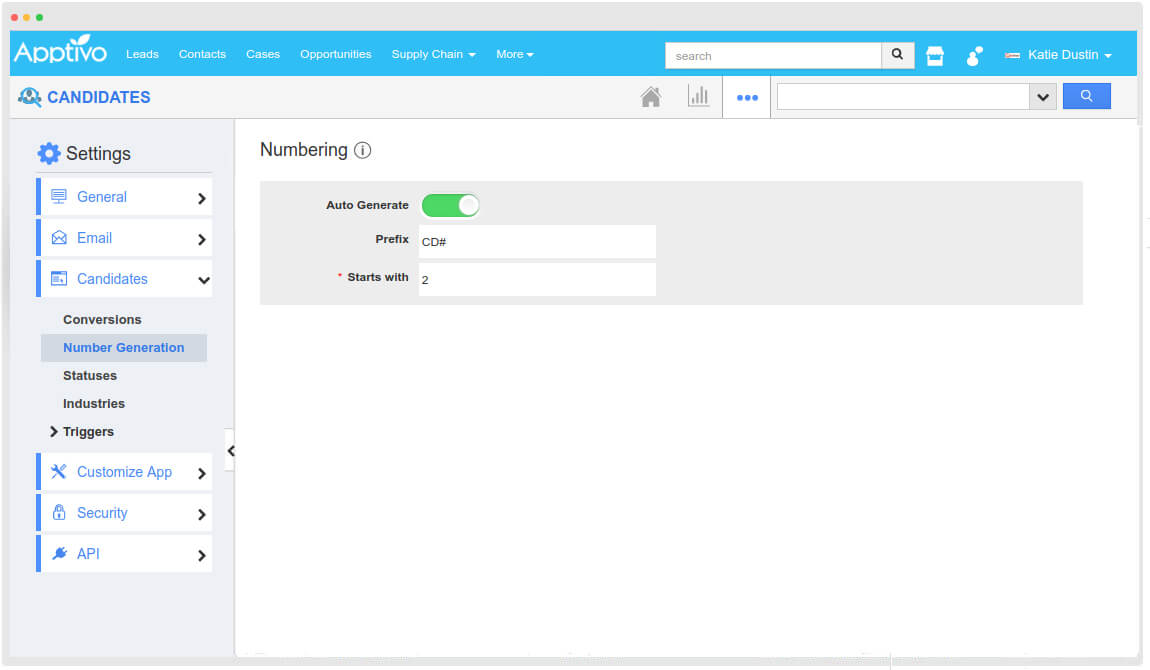Open the Conversions settings page

pyautogui.click(x=101, y=319)
